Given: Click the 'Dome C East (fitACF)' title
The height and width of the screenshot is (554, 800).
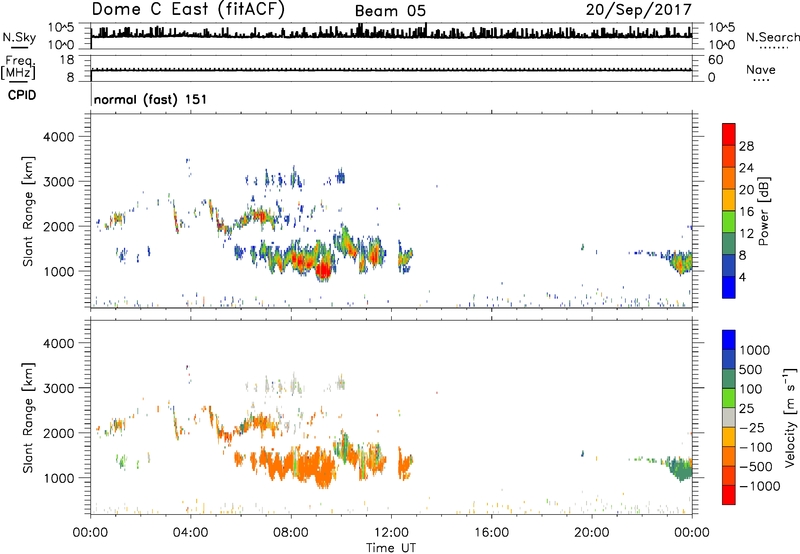Looking at the screenshot, I should [188, 10].
